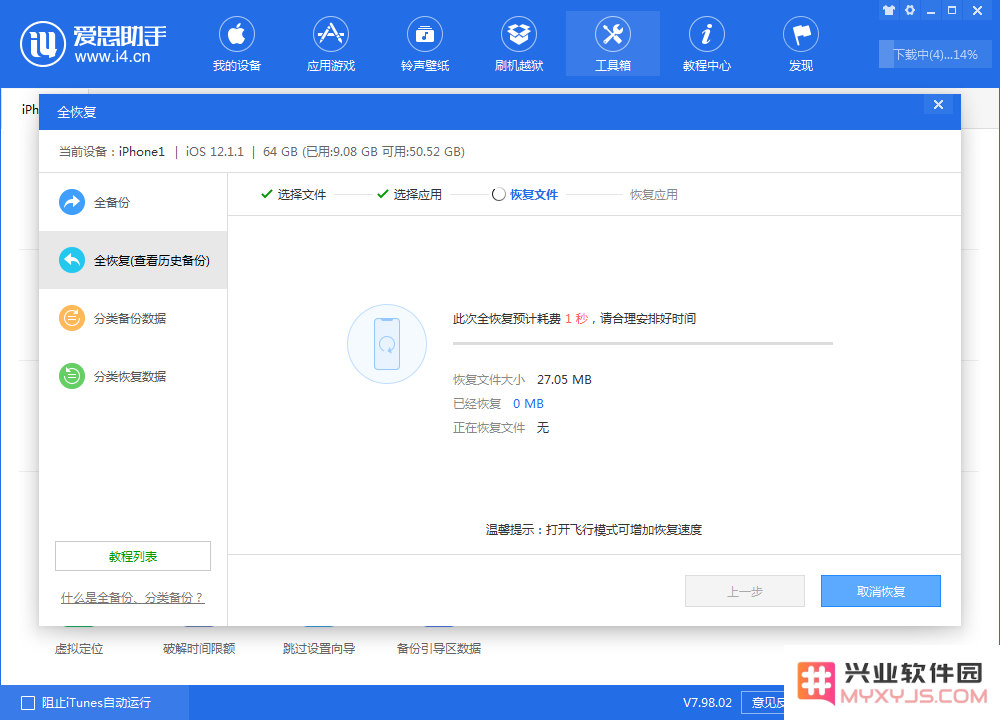Open 教程中心 tutorial center

coord(707,45)
